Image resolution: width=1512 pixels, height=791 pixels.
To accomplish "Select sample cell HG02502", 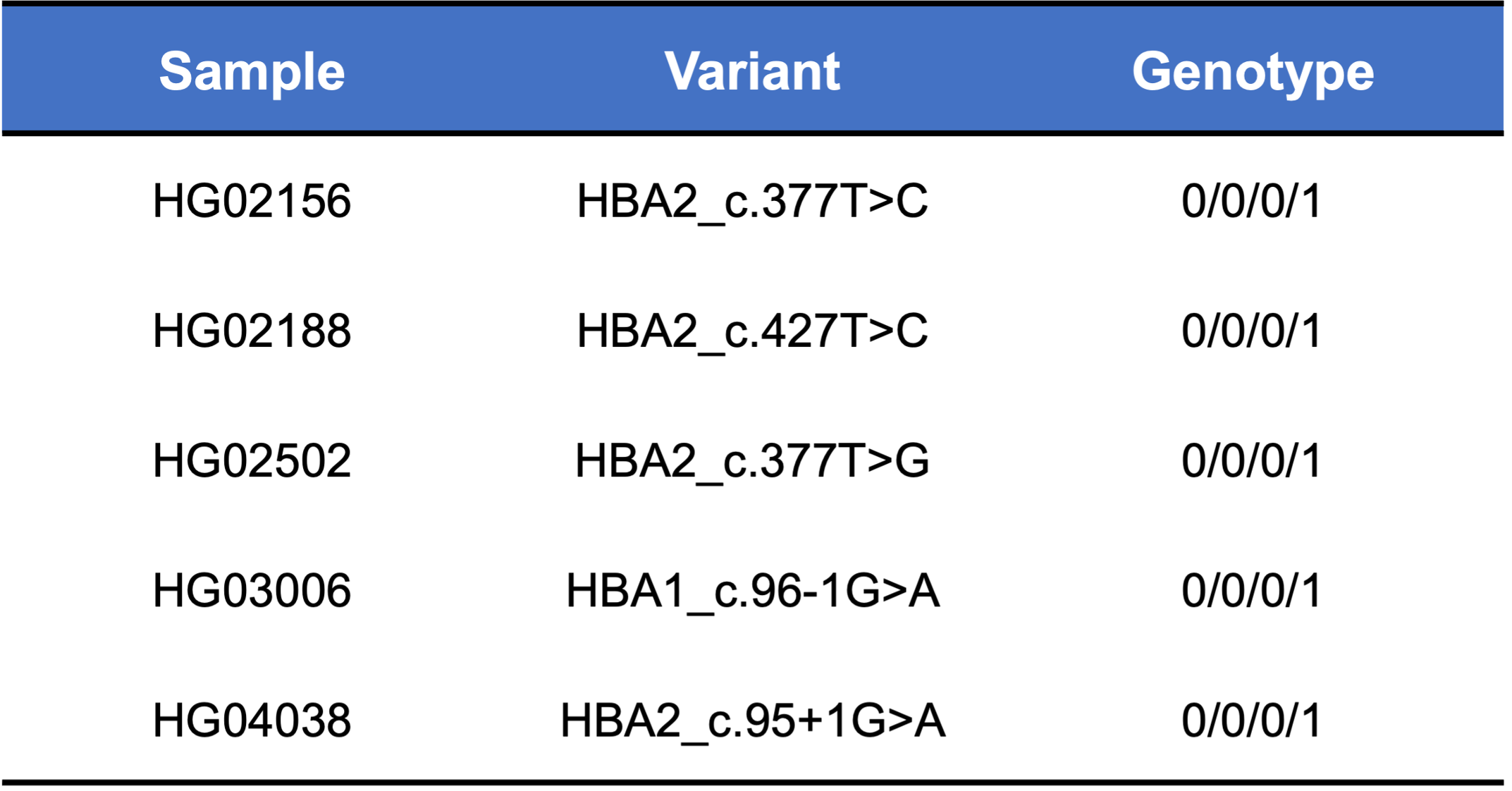I will tap(252, 460).
